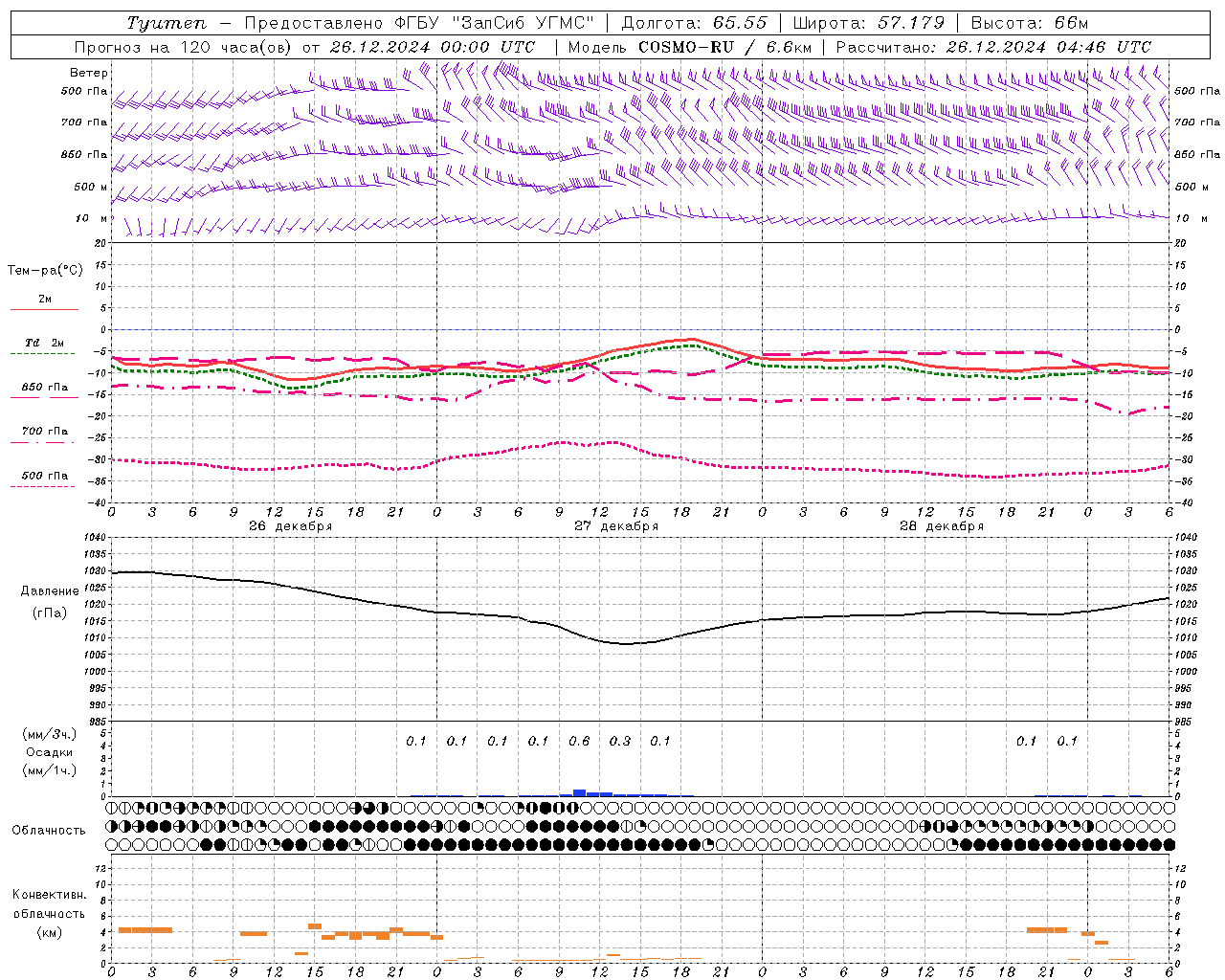Click the "Осадки" precipitation label

[x=50, y=753]
